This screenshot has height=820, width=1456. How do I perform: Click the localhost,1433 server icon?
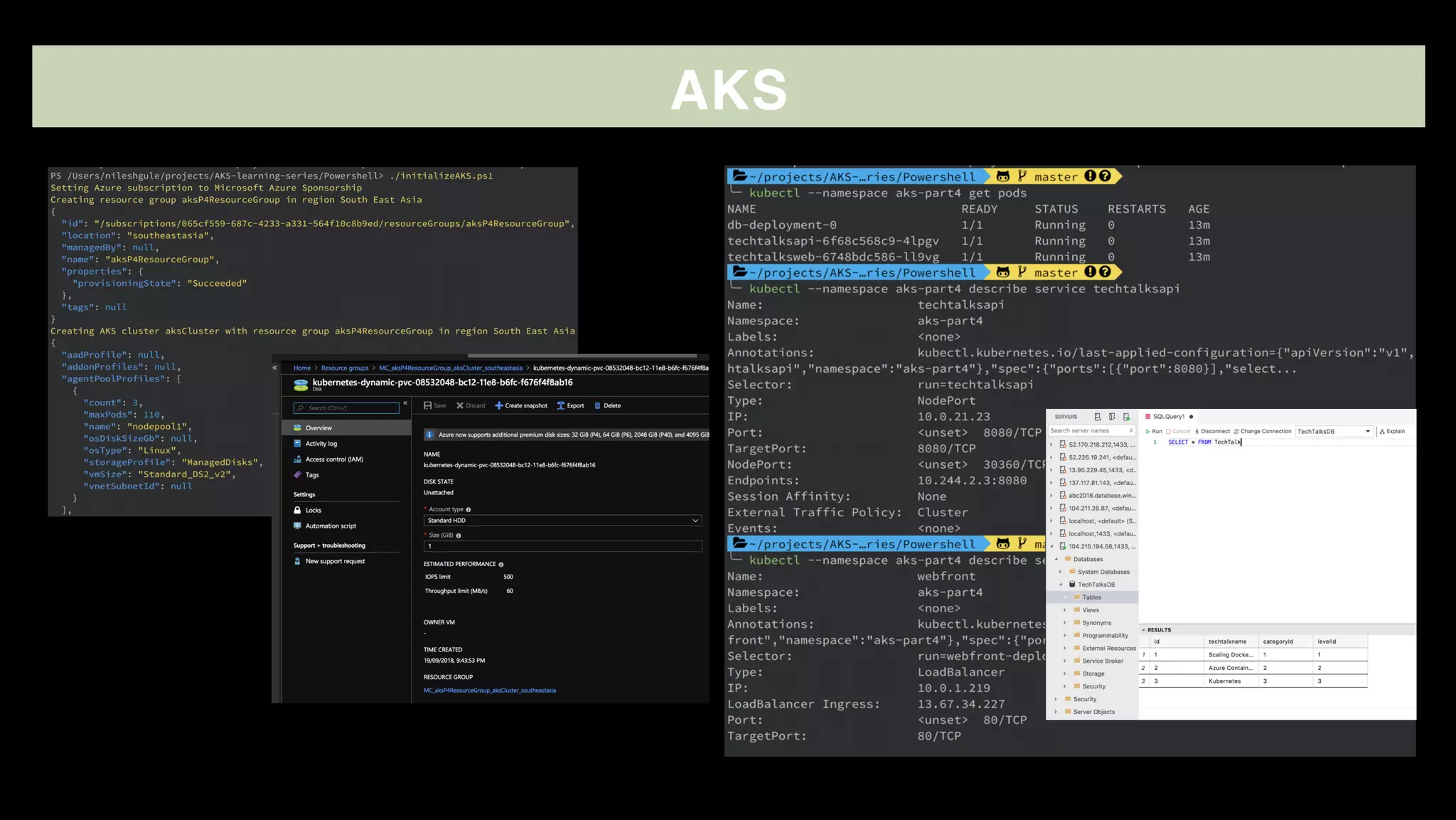point(1062,533)
